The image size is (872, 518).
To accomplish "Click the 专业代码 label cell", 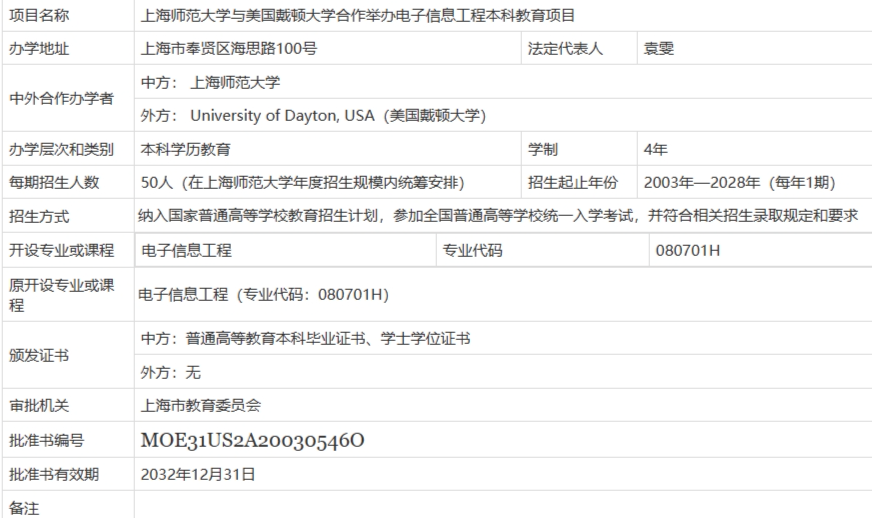I will [472, 251].
